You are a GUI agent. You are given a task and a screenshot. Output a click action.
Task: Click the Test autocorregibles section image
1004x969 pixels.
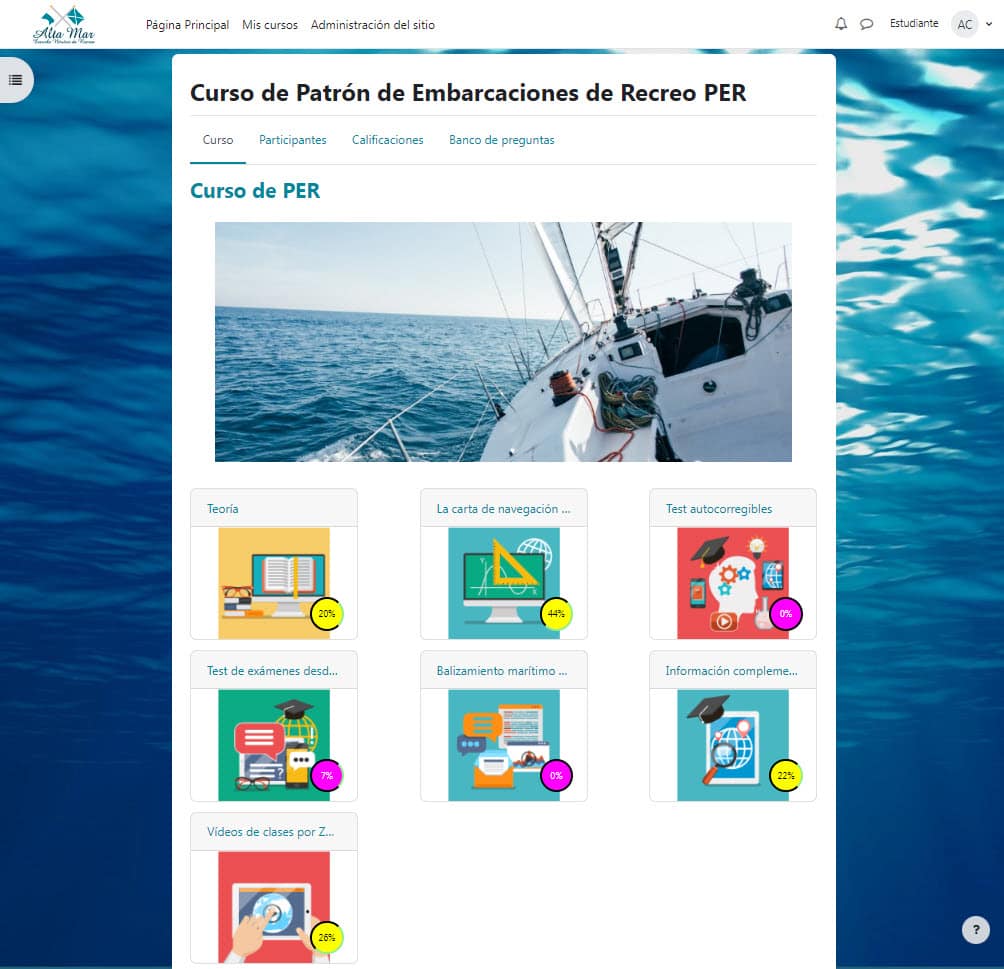pos(732,582)
